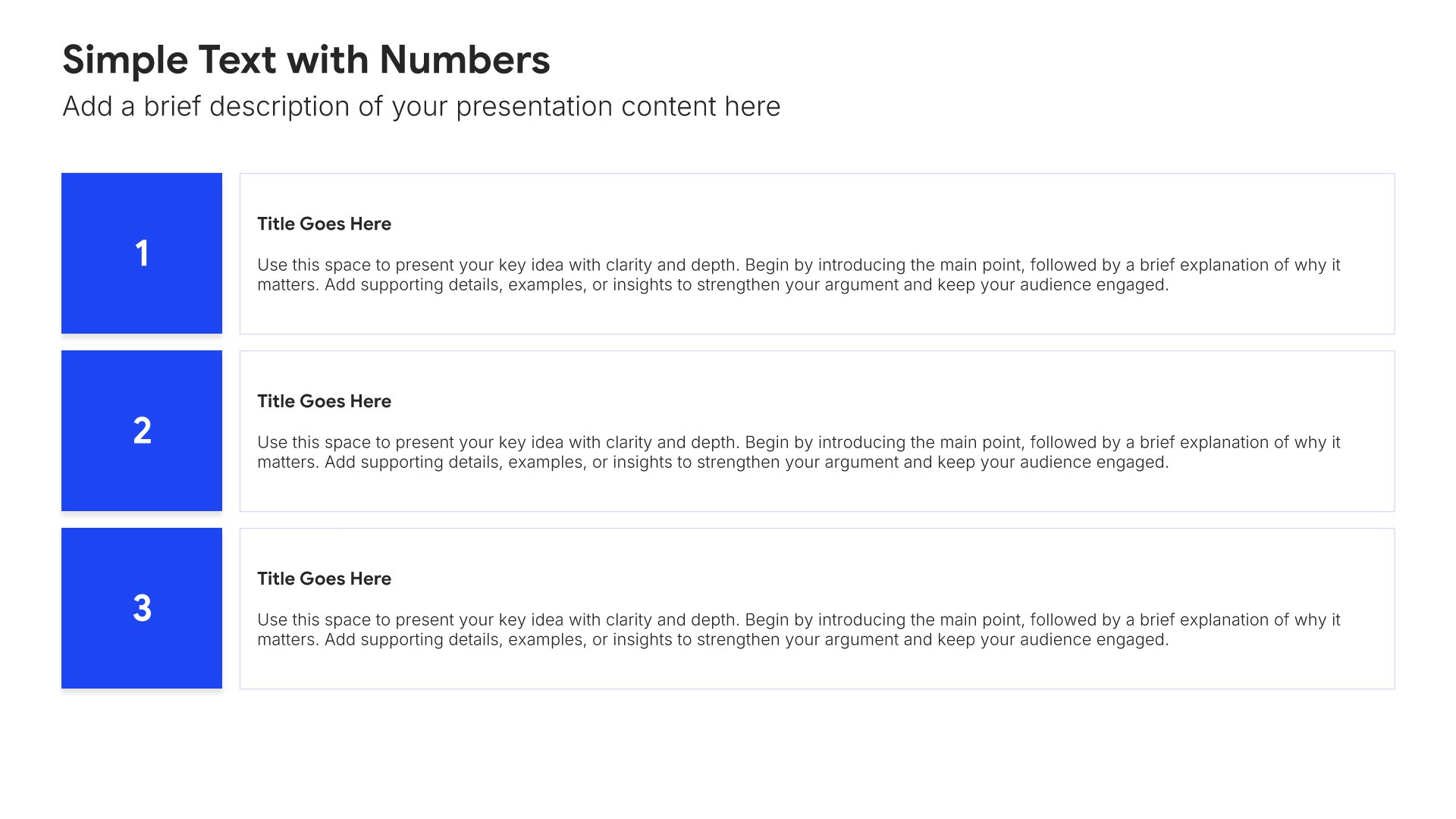Click the word "presentation" in the subtitle
The height and width of the screenshot is (819, 1456).
(x=534, y=108)
